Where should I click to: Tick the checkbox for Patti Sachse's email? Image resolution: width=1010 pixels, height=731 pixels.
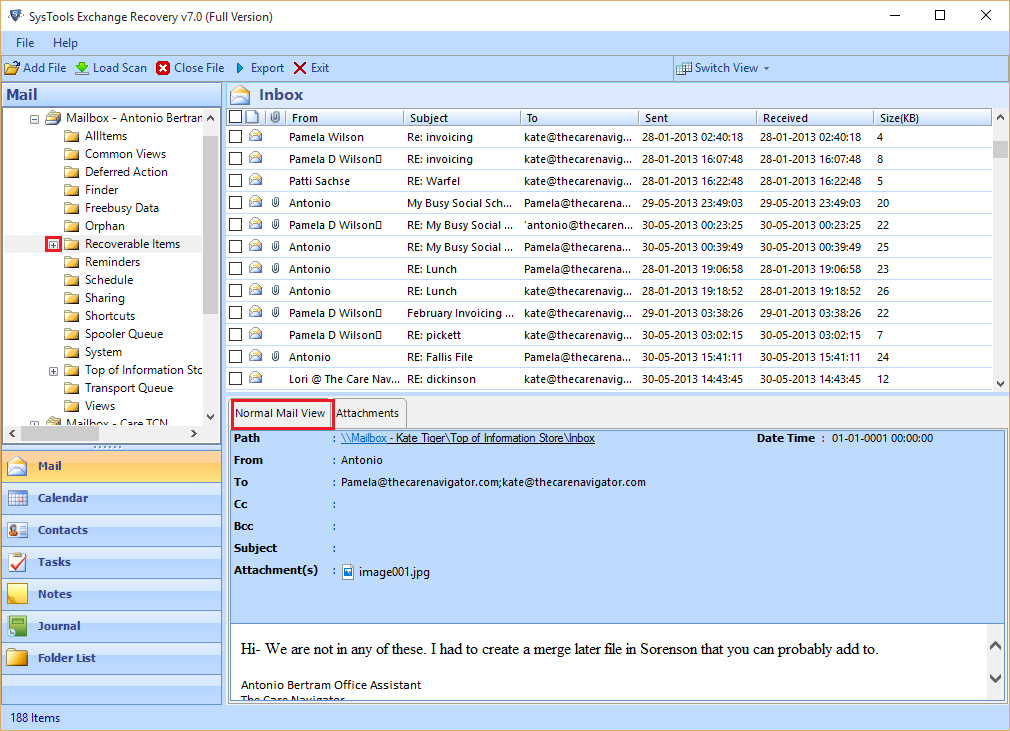(235, 181)
